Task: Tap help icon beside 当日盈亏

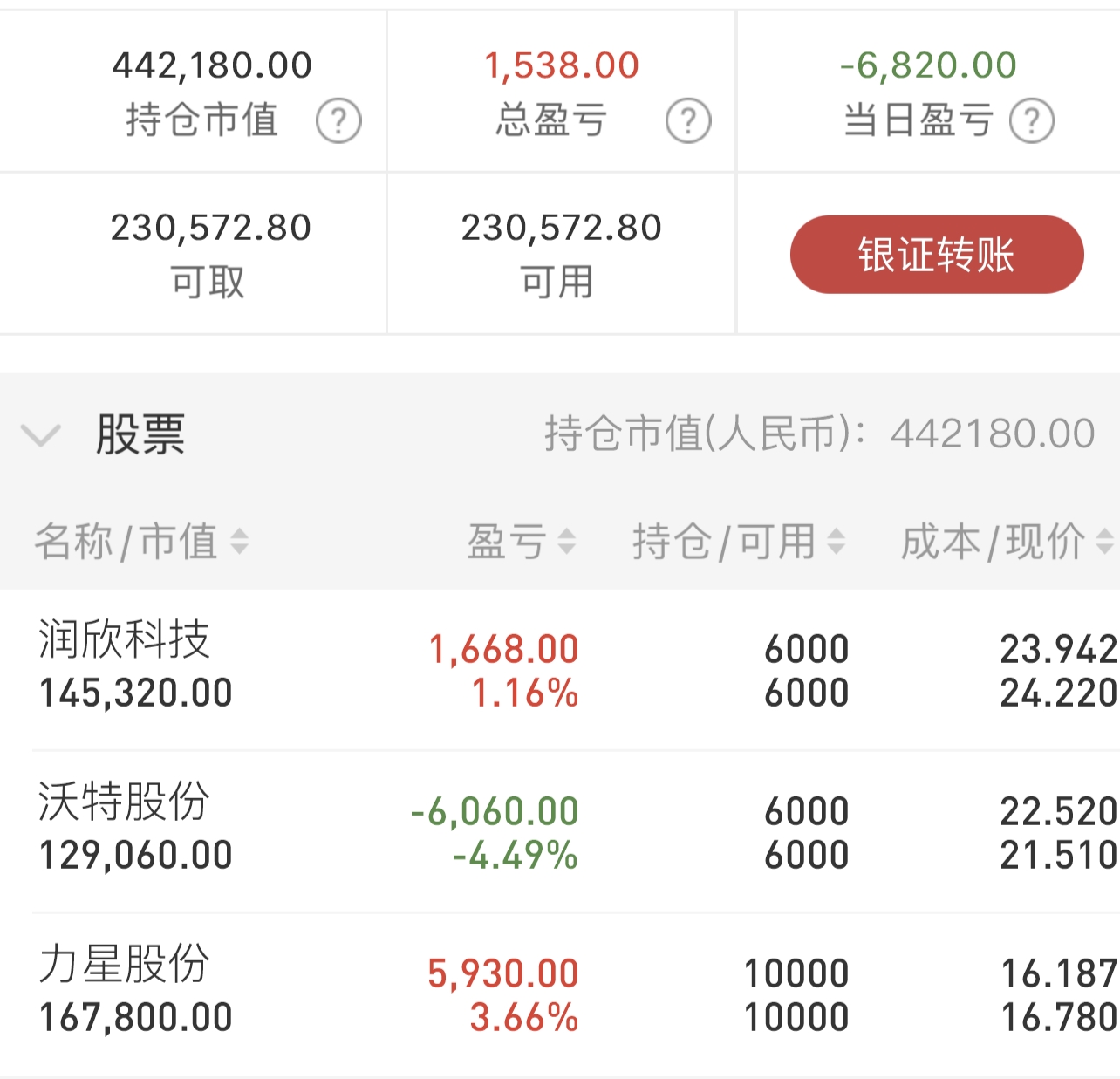Action: (1032, 121)
